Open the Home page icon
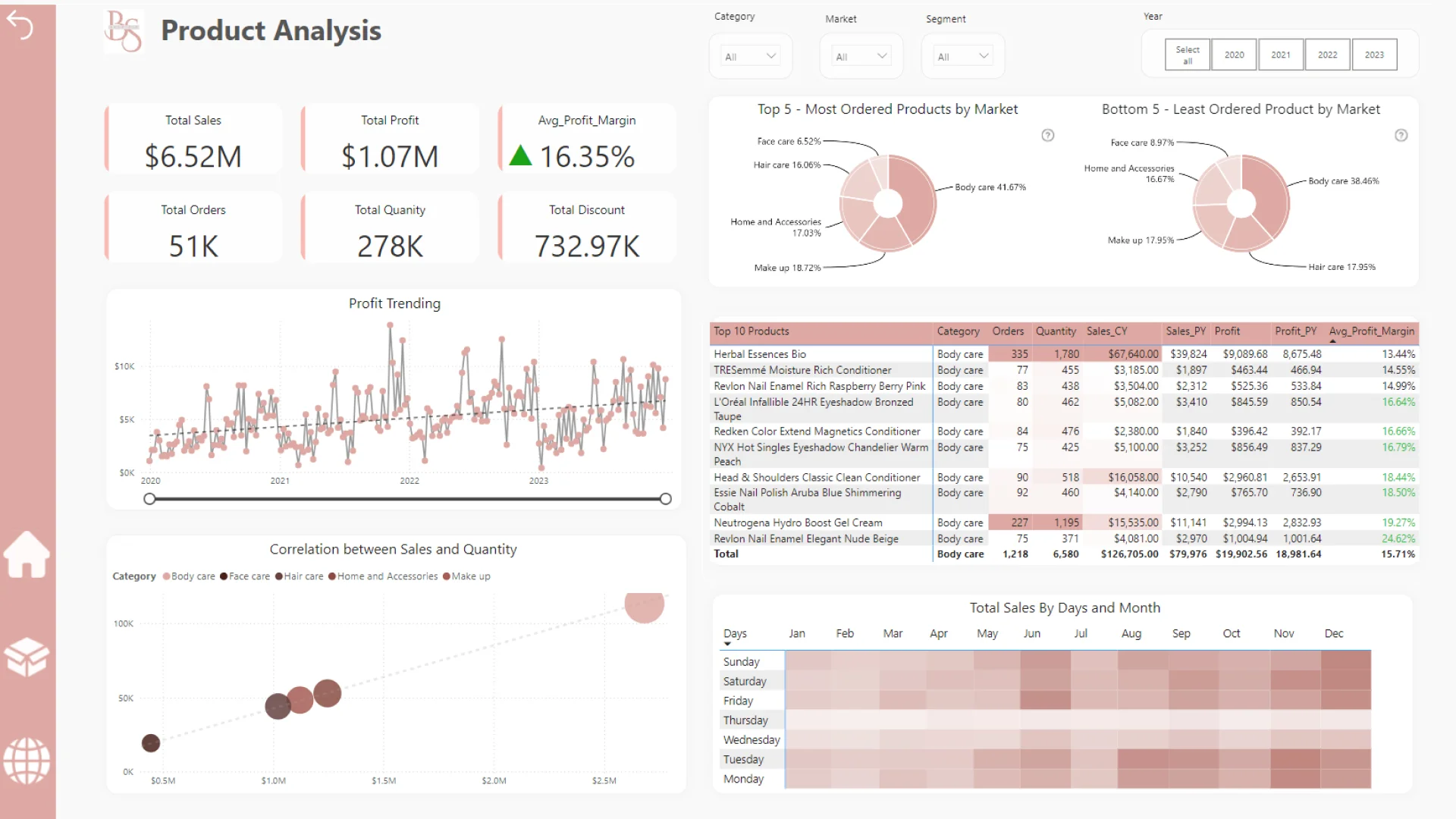Viewport: 1456px width, 819px height. [27, 554]
